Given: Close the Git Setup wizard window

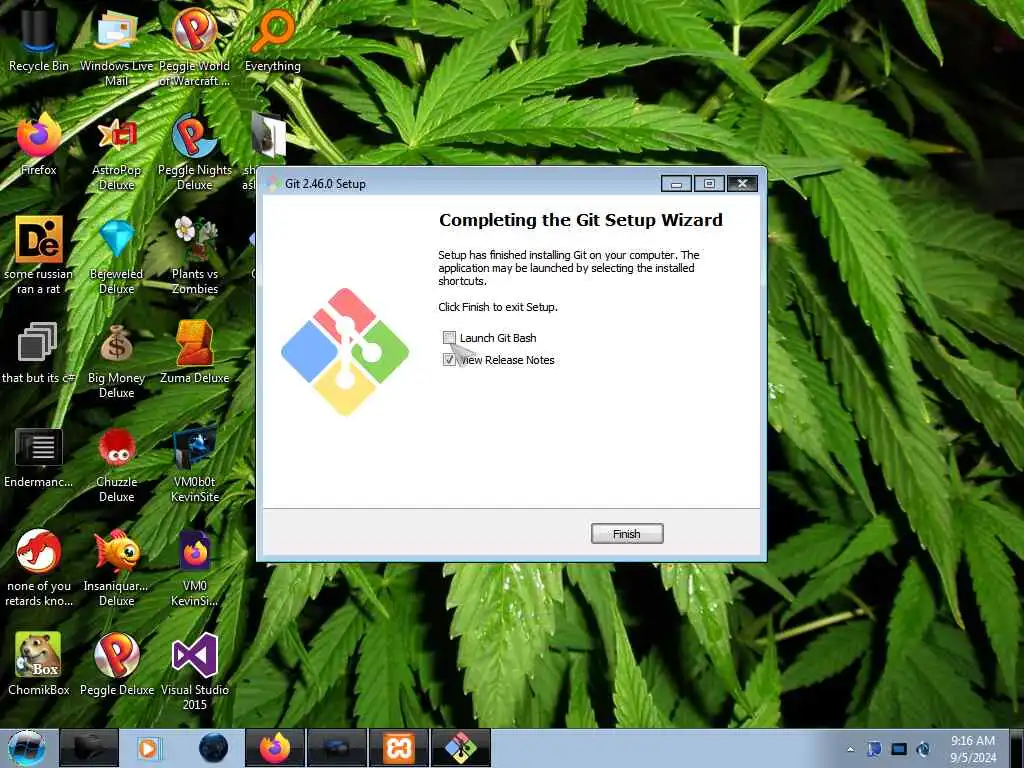Looking at the screenshot, I should pos(743,184).
